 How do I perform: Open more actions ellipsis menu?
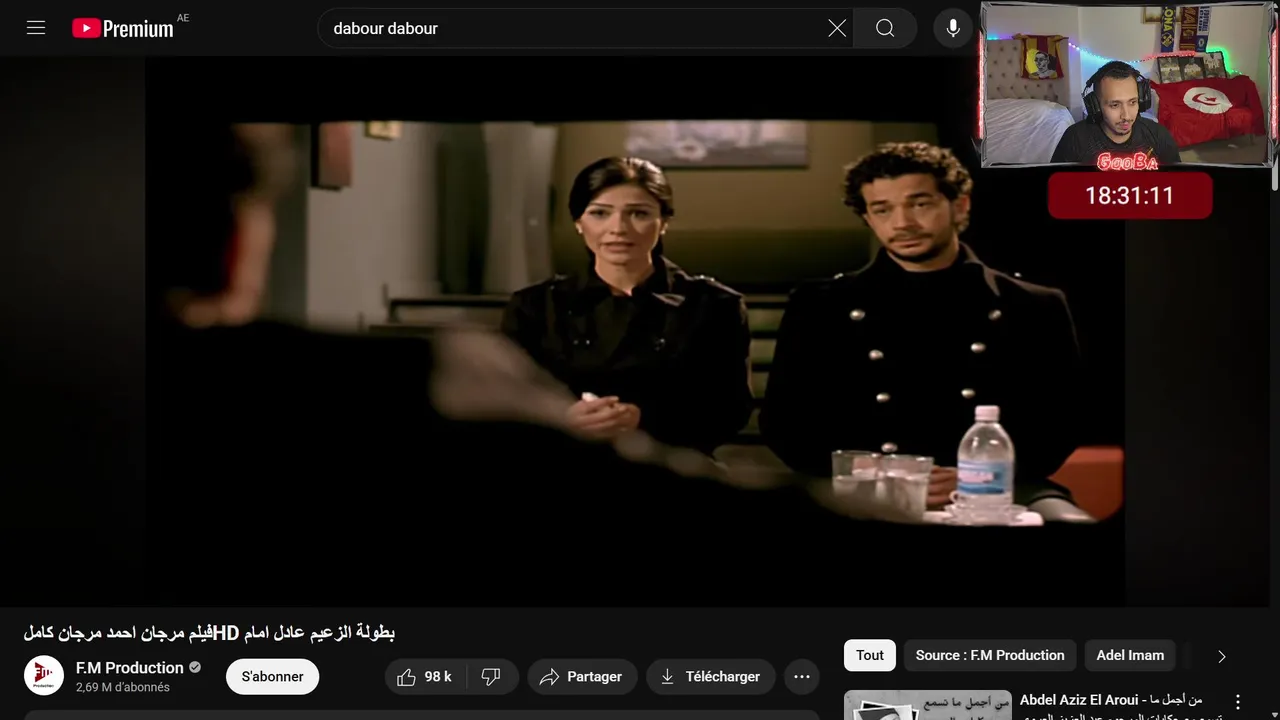click(x=802, y=677)
